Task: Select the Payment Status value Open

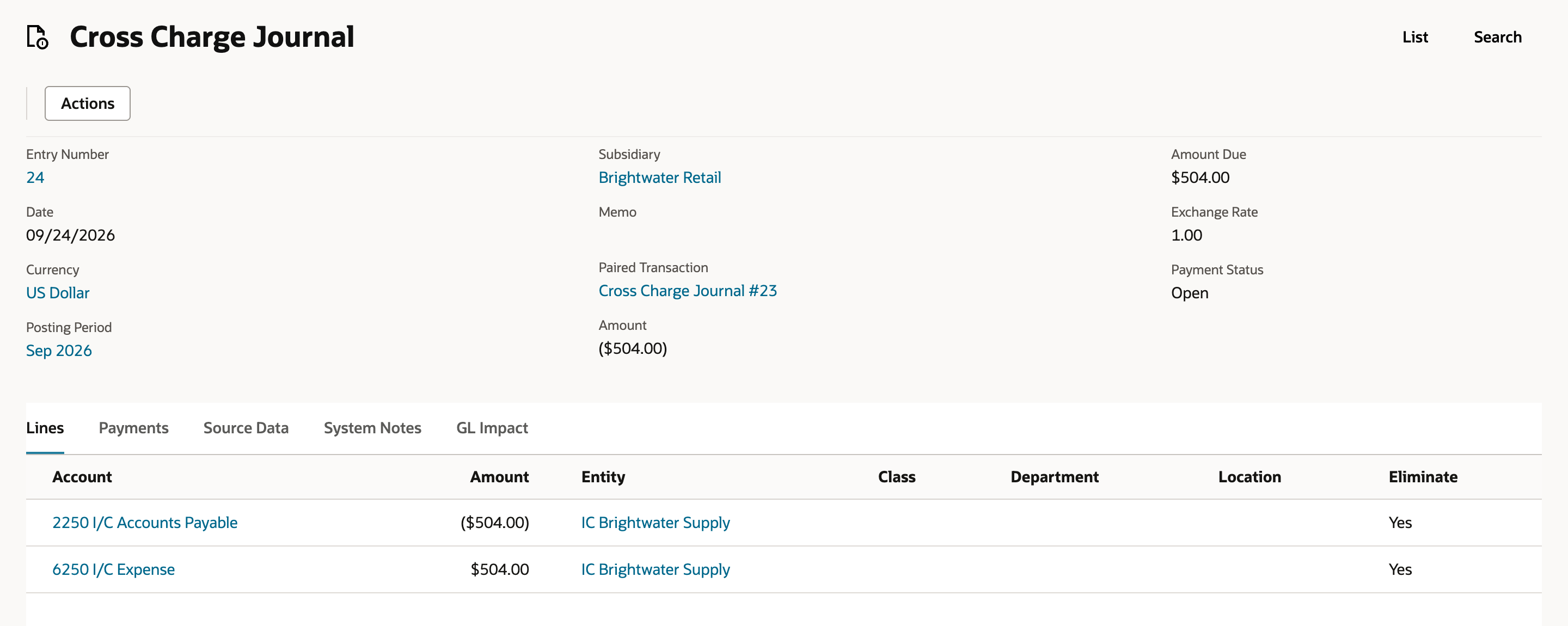Action: click(x=1190, y=293)
